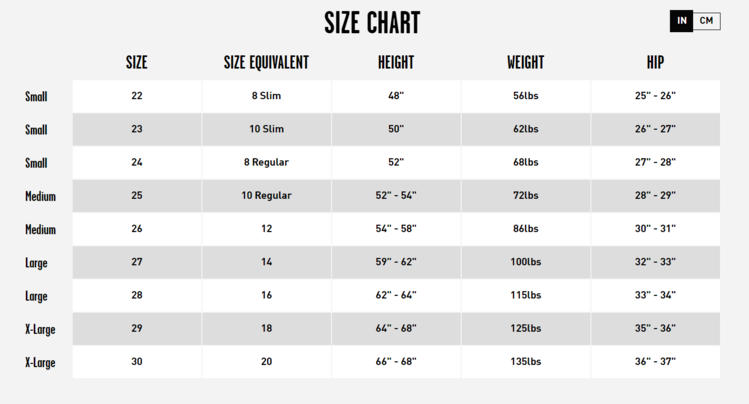
Task: Click the 56lbs weight cell
Action: (526, 96)
